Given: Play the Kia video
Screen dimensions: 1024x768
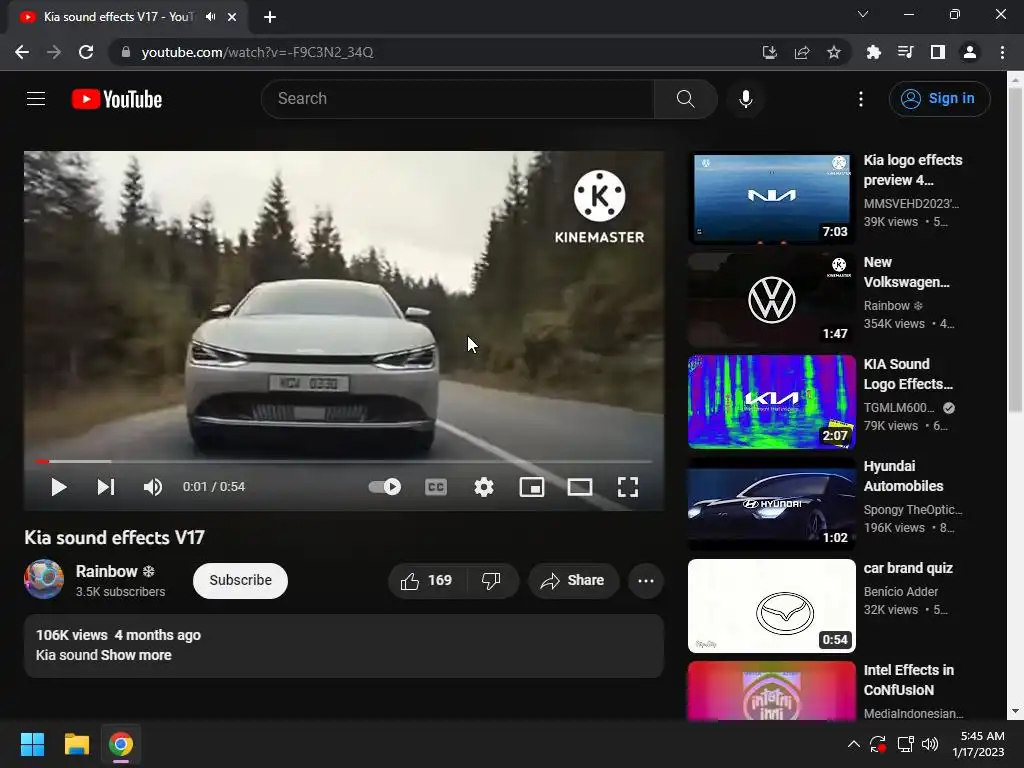Looking at the screenshot, I should [x=59, y=487].
